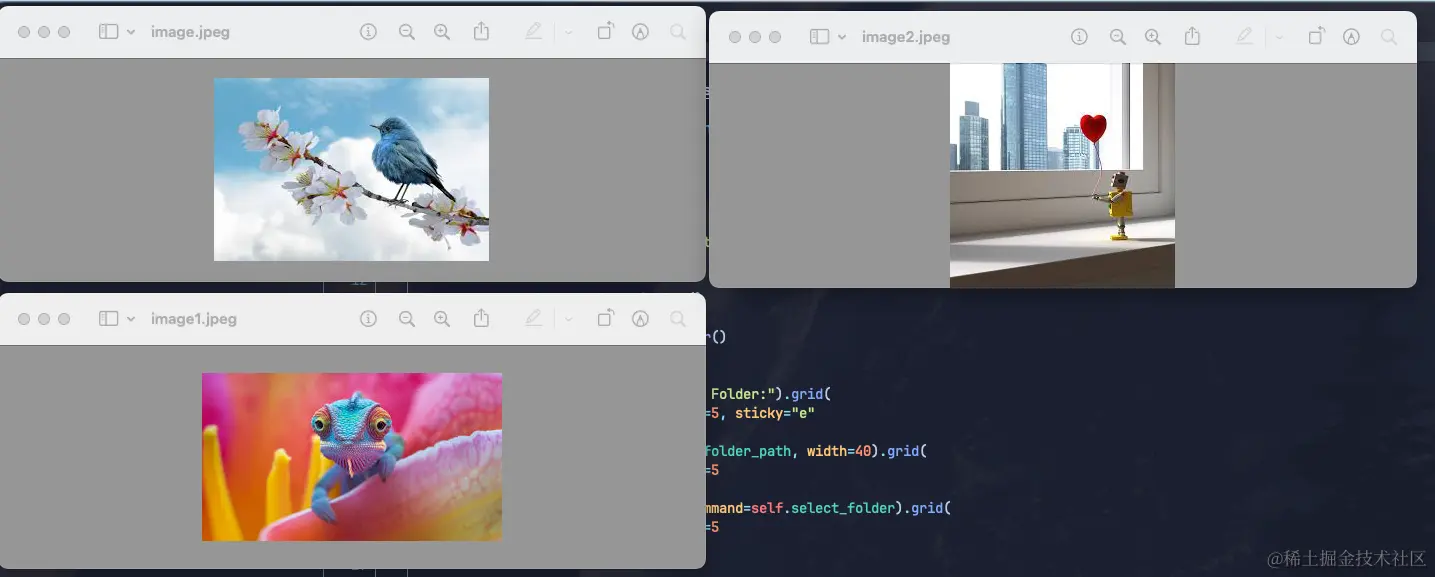Open search in image1.jpeg window

[678, 319]
